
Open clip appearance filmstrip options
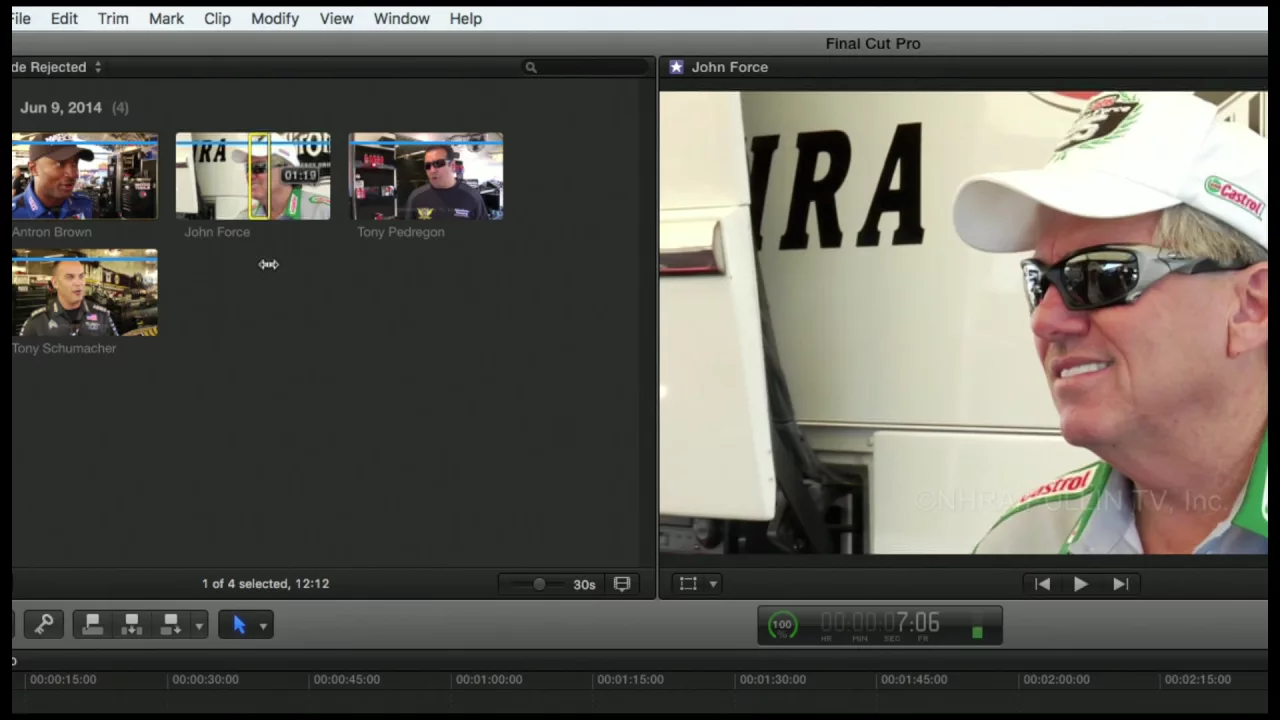tap(622, 584)
